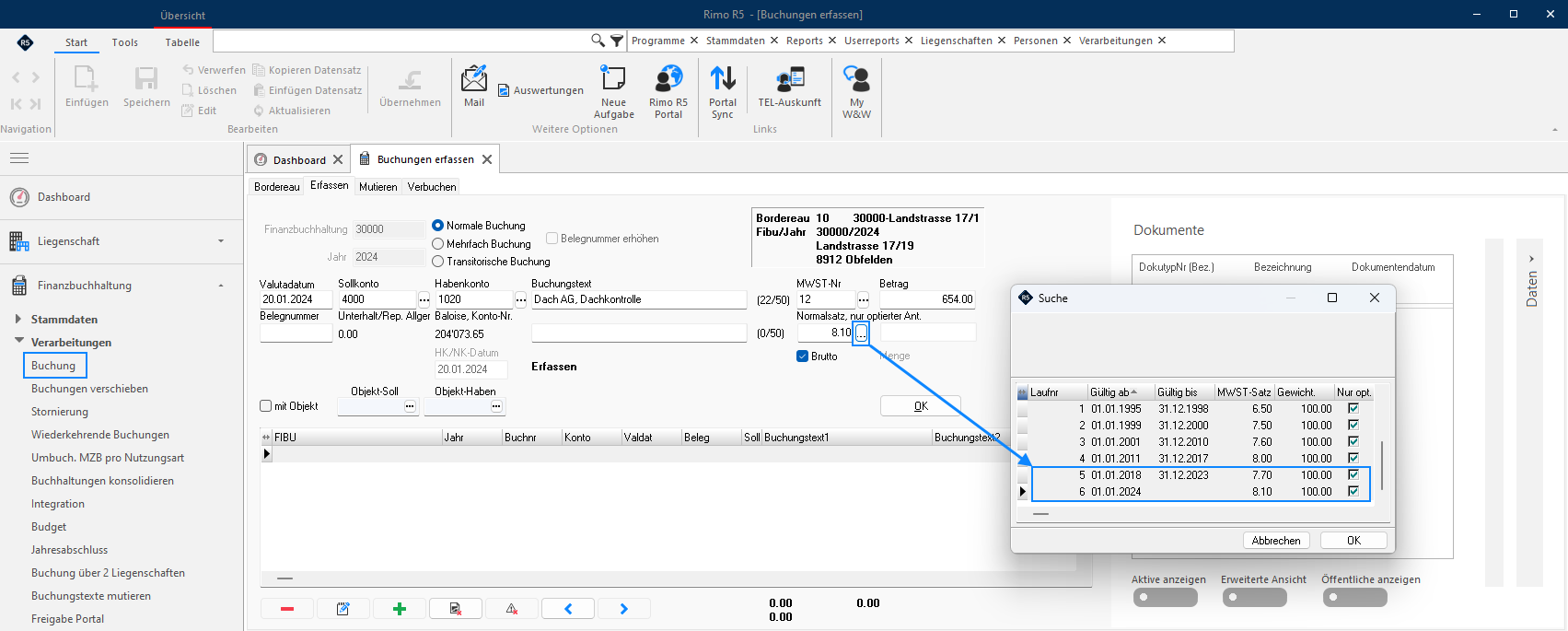1568x631 pixels.
Task: Open the Mutieren sub-tab
Action: 378,187
